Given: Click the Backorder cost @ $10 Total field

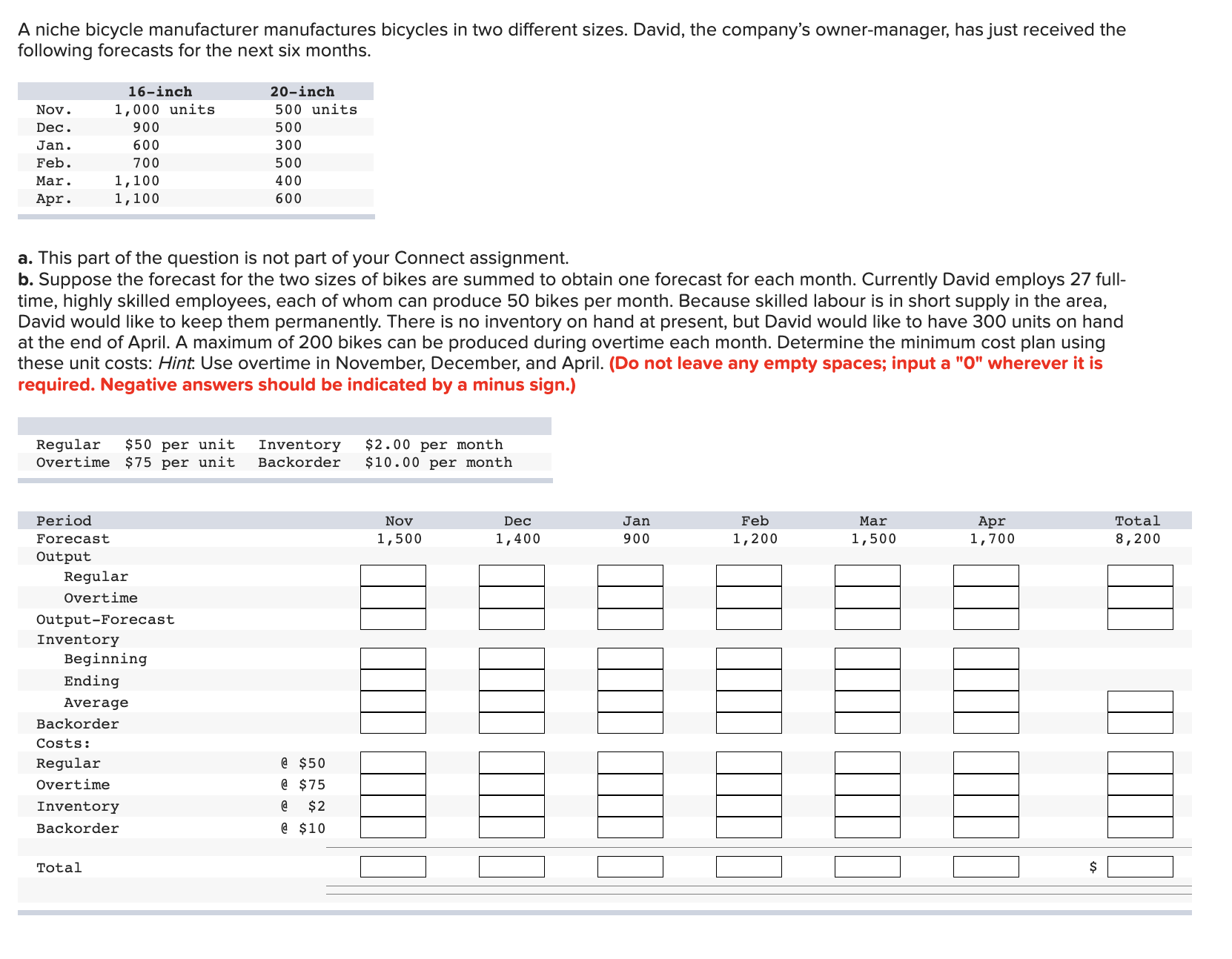Looking at the screenshot, I should click(x=1140, y=827).
